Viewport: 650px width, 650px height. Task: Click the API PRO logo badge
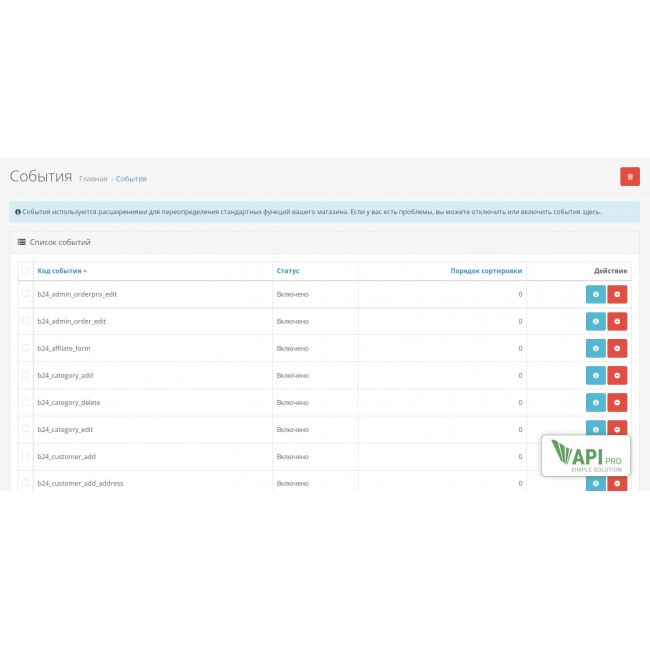pos(586,455)
